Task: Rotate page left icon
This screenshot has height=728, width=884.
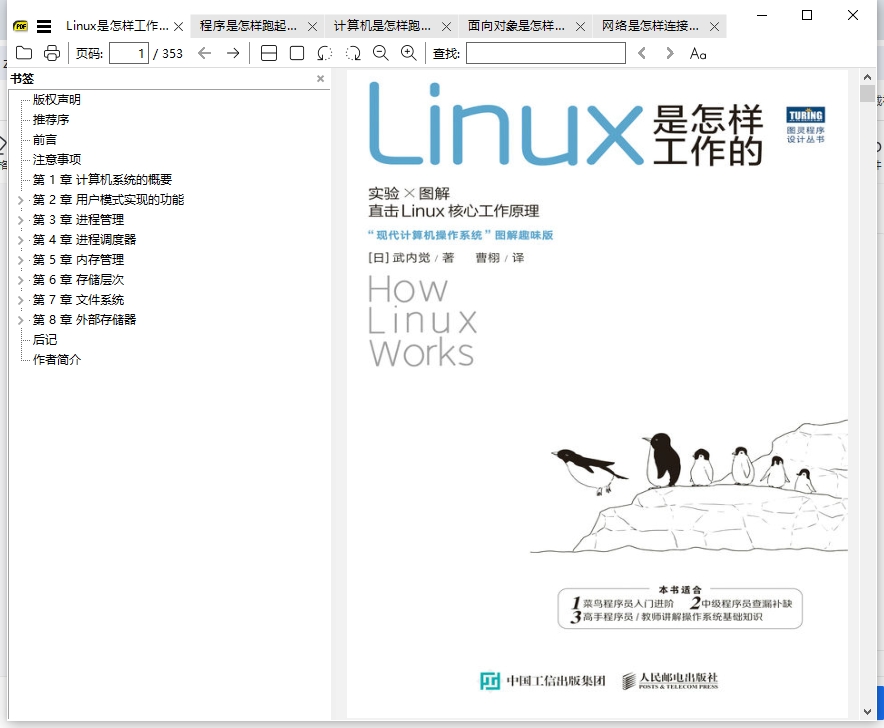Action: coord(325,54)
